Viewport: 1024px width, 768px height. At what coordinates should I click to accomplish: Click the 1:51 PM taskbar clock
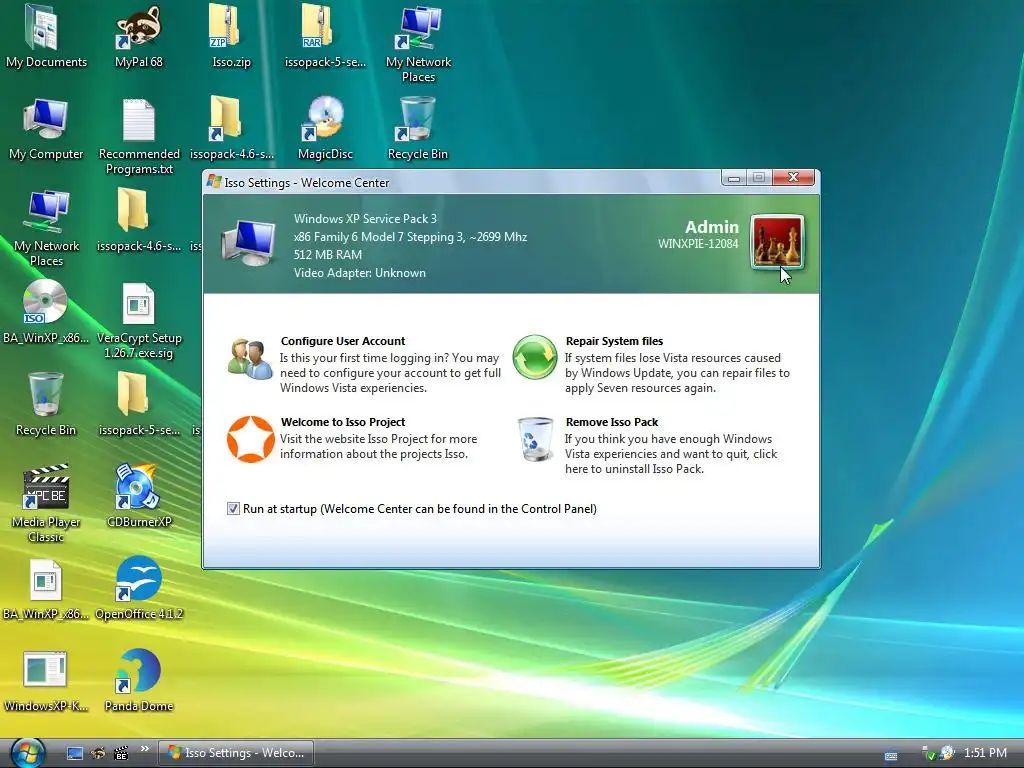[985, 753]
